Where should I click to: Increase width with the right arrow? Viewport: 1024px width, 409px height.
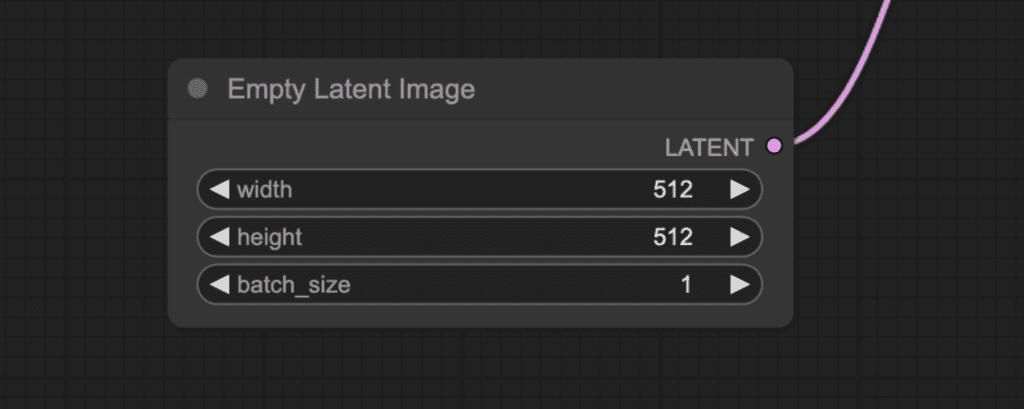tap(739, 189)
